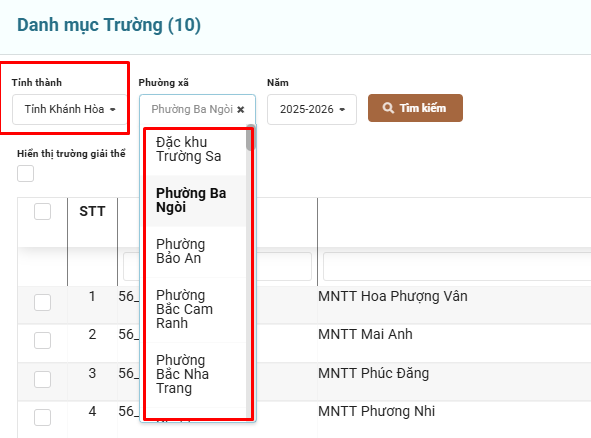Mark the checkbox for row 4
Screen dimensions: 591x438
pyautogui.click(x=42, y=417)
